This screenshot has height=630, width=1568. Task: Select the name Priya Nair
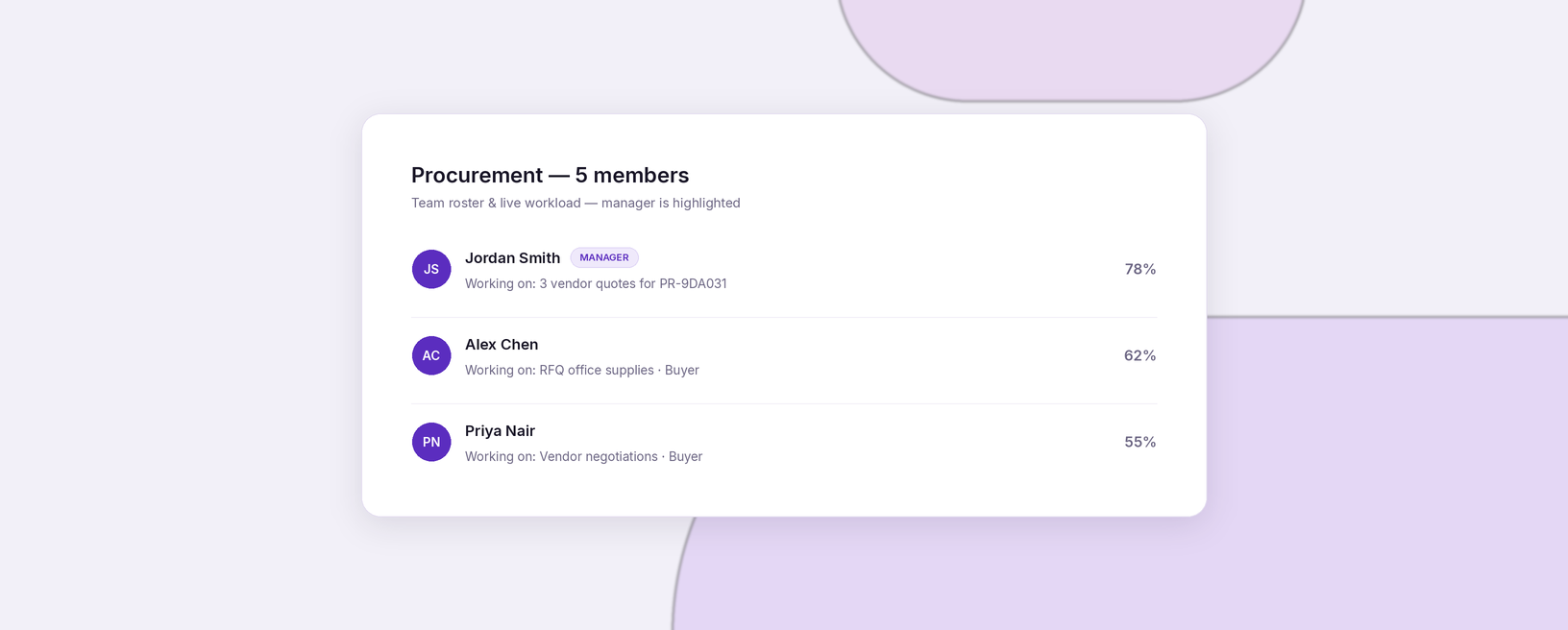pyautogui.click(x=500, y=431)
